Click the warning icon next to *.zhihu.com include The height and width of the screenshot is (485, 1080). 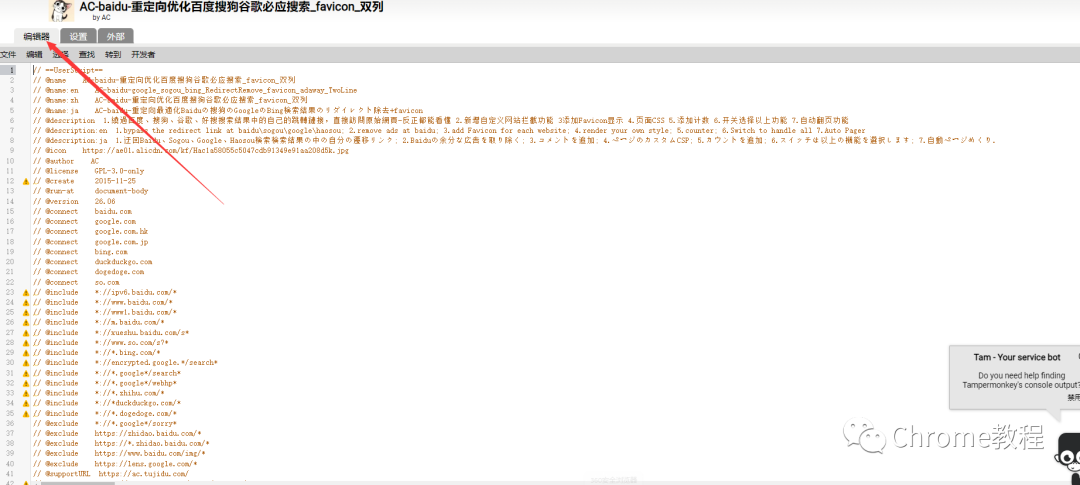tap(26, 393)
